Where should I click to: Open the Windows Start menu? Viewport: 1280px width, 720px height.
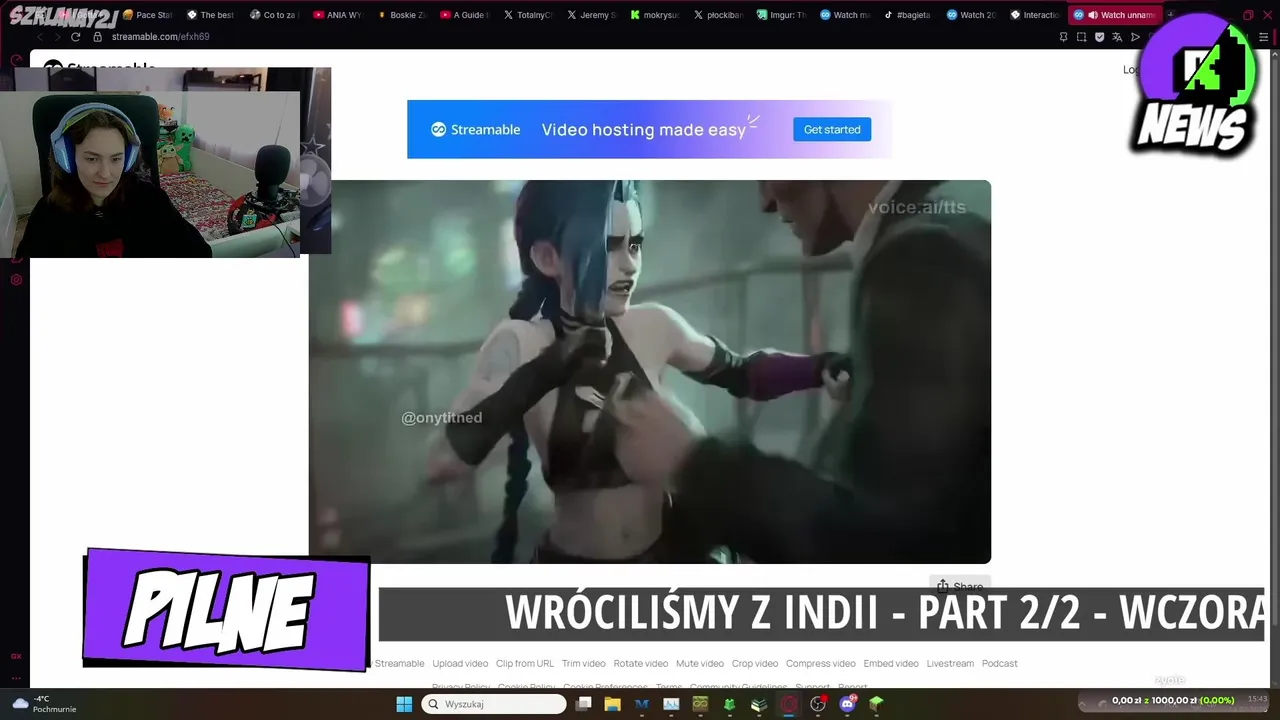pos(404,704)
